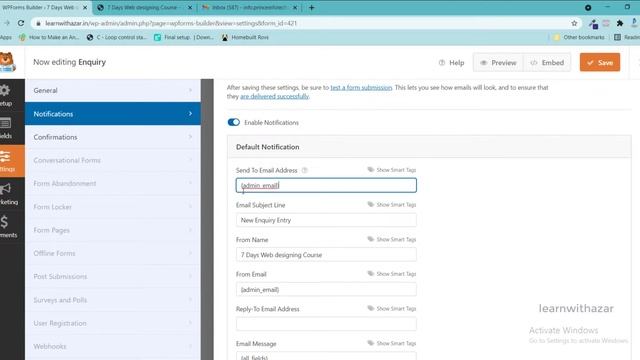This screenshot has width=640, height=360.
Task: Expand Conversational Forms settings
Action: click(113, 160)
